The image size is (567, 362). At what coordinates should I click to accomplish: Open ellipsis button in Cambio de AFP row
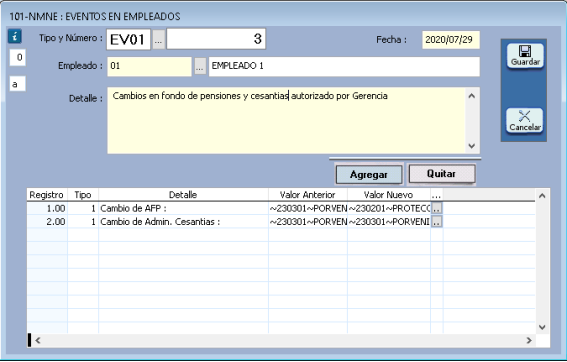437,208
